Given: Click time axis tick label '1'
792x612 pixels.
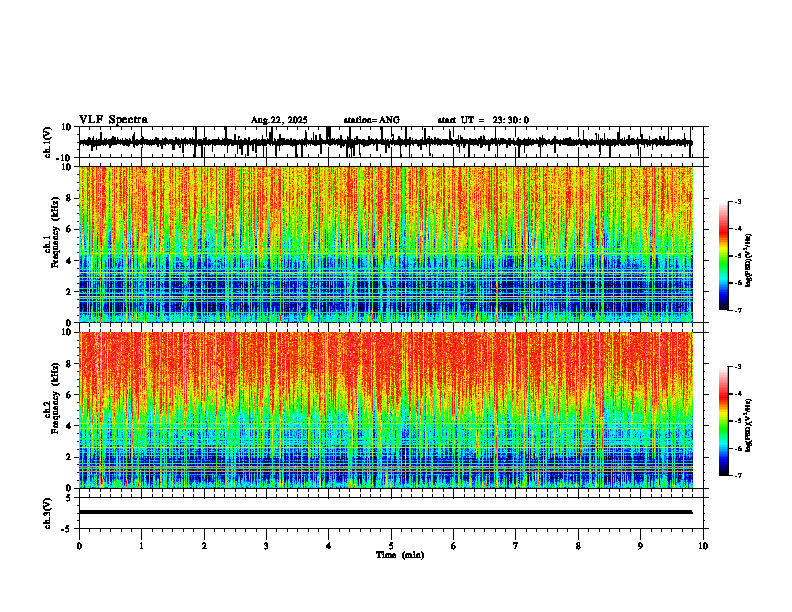Looking at the screenshot, I should point(141,546).
